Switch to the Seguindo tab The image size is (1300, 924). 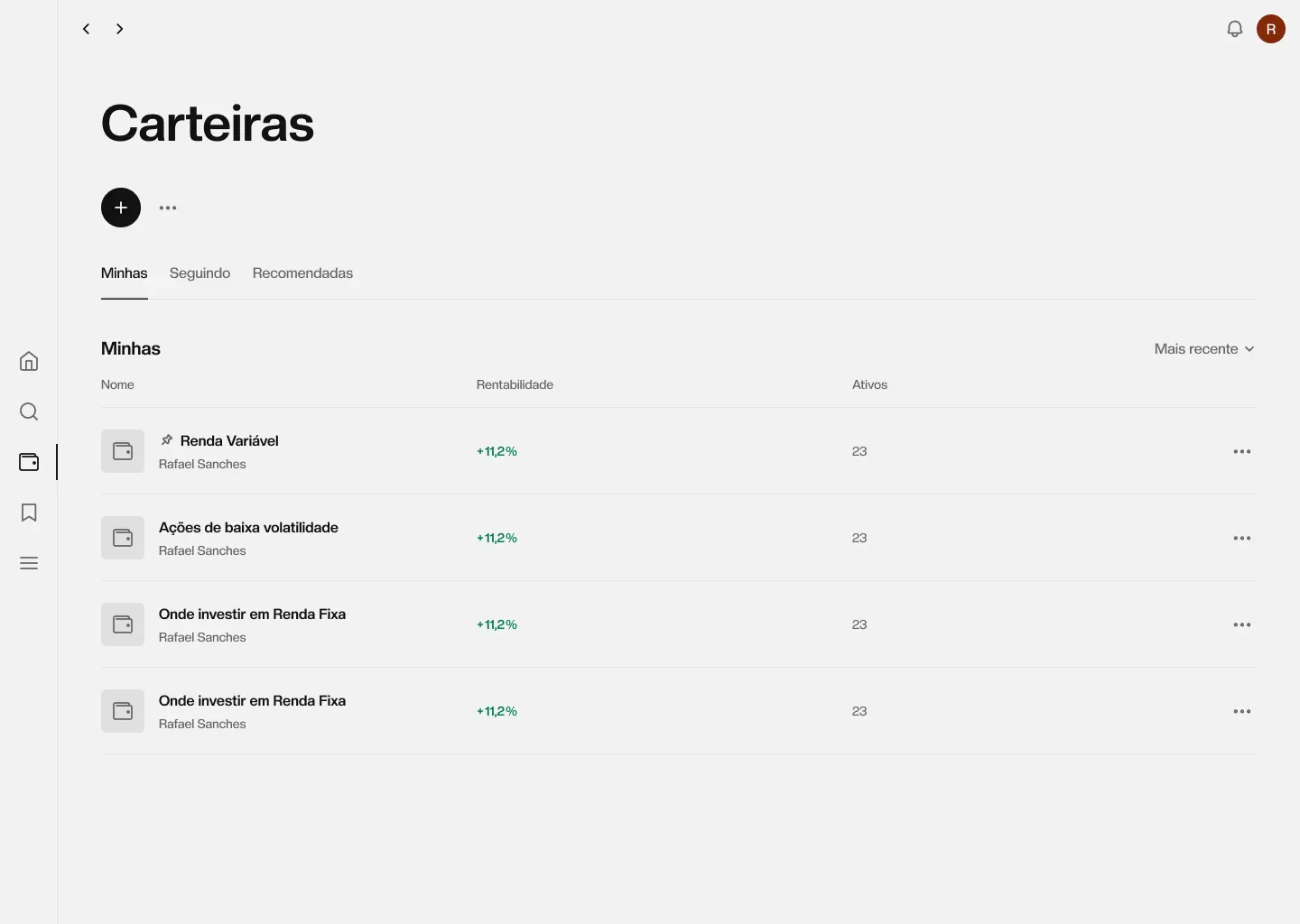point(200,273)
